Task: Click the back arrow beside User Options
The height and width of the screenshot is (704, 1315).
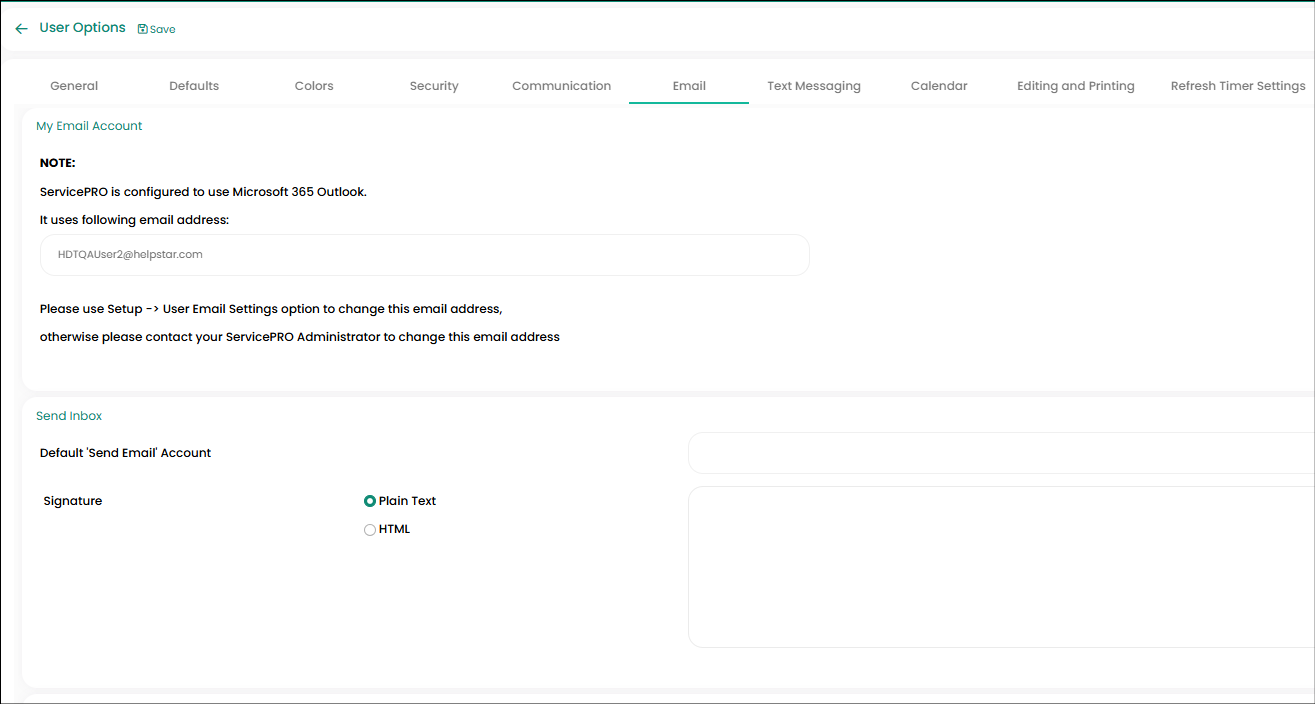Action: (22, 29)
